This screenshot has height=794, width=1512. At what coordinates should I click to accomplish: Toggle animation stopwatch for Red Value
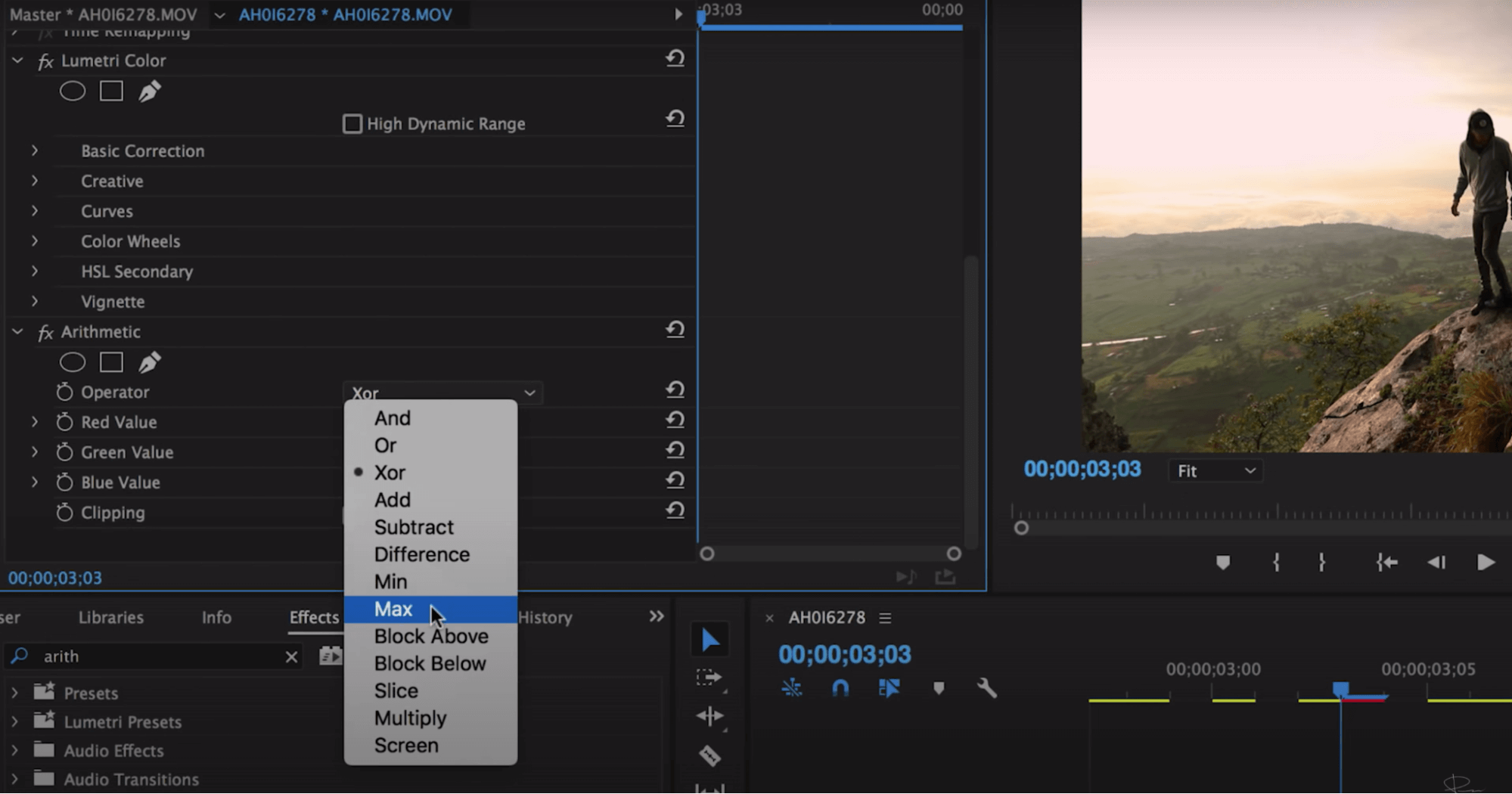(x=64, y=422)
